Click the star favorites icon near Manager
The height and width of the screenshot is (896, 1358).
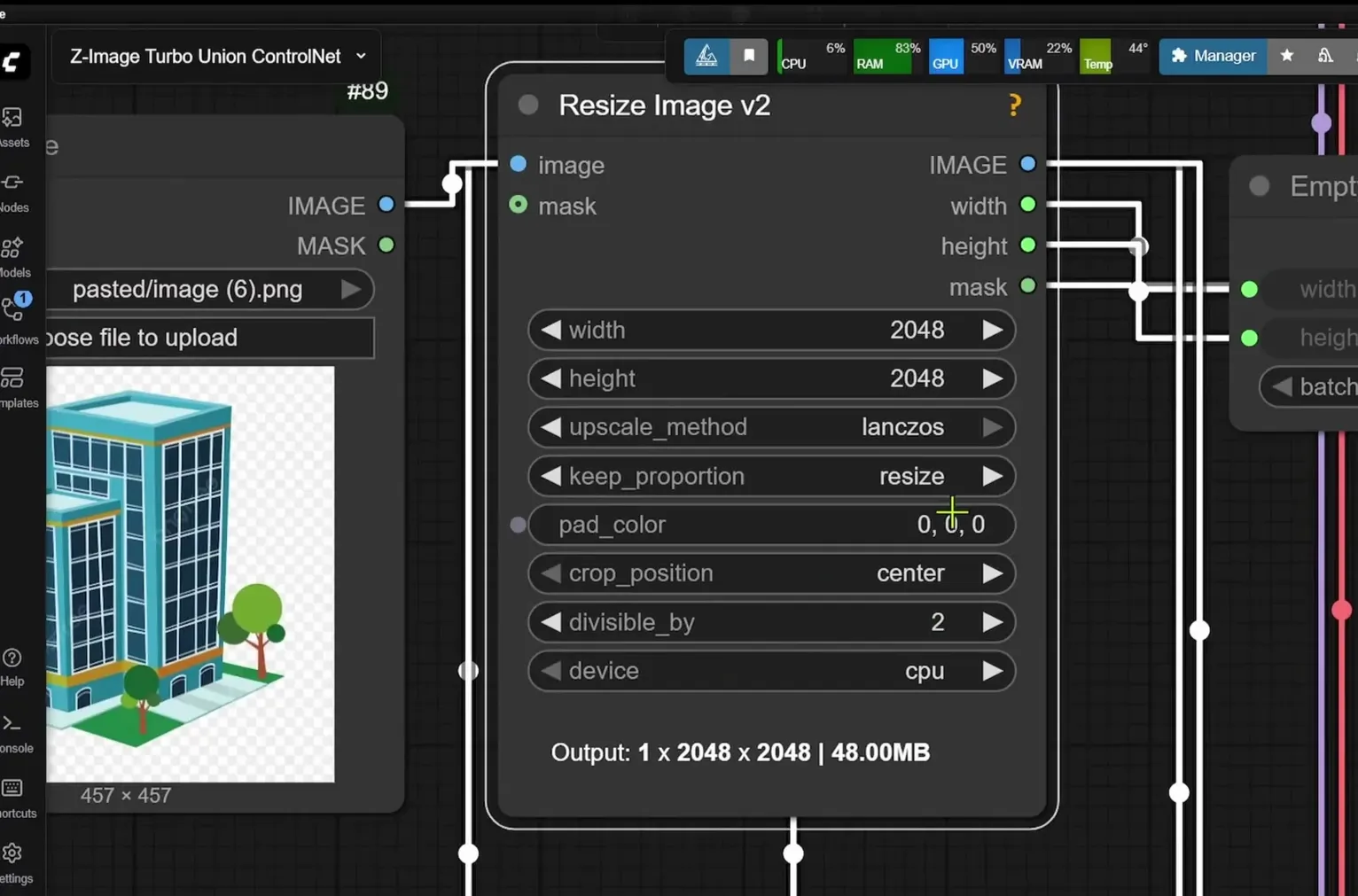(x=1286, y=56)
